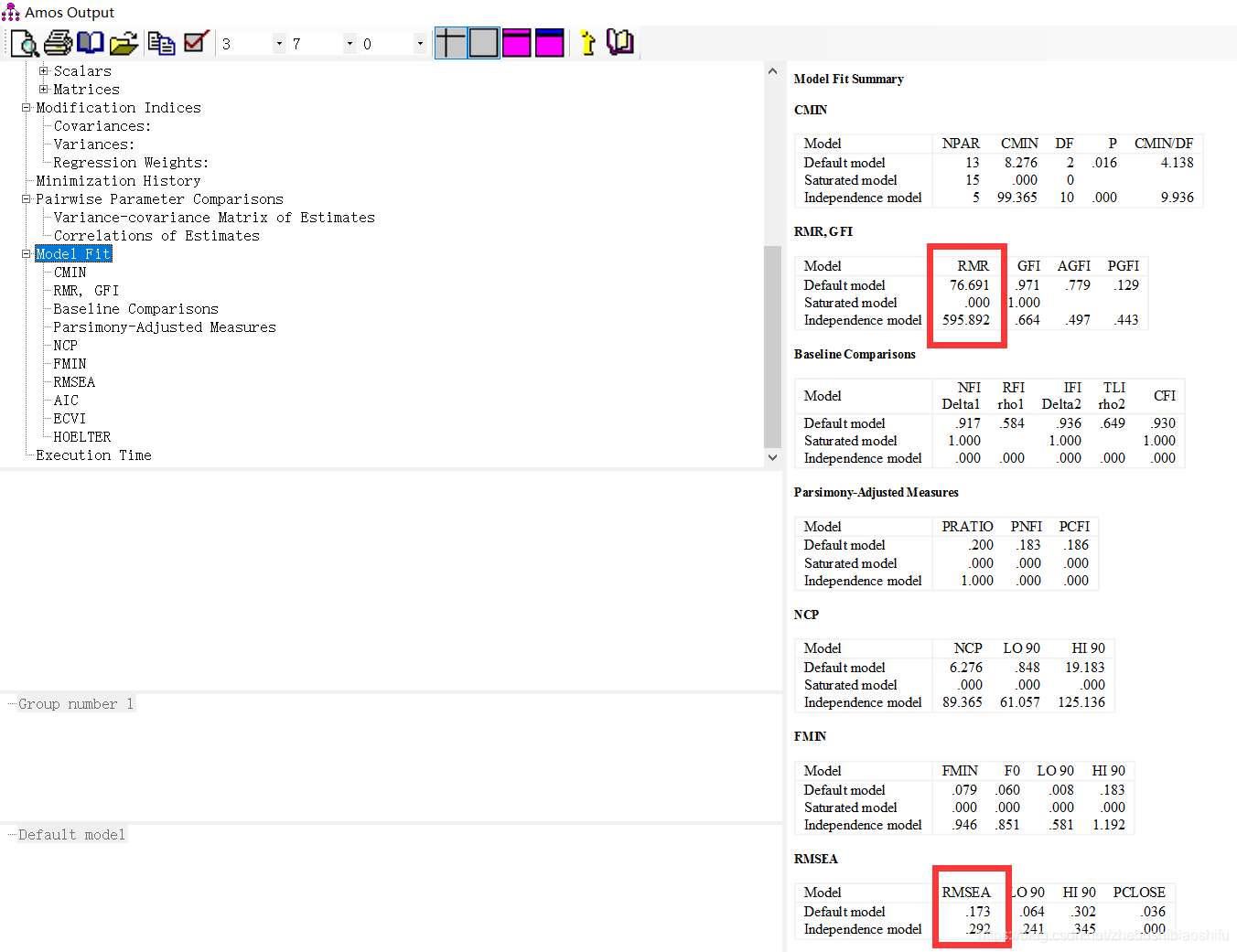Click the tree panel scrollbar thumb

click(772, 347)
